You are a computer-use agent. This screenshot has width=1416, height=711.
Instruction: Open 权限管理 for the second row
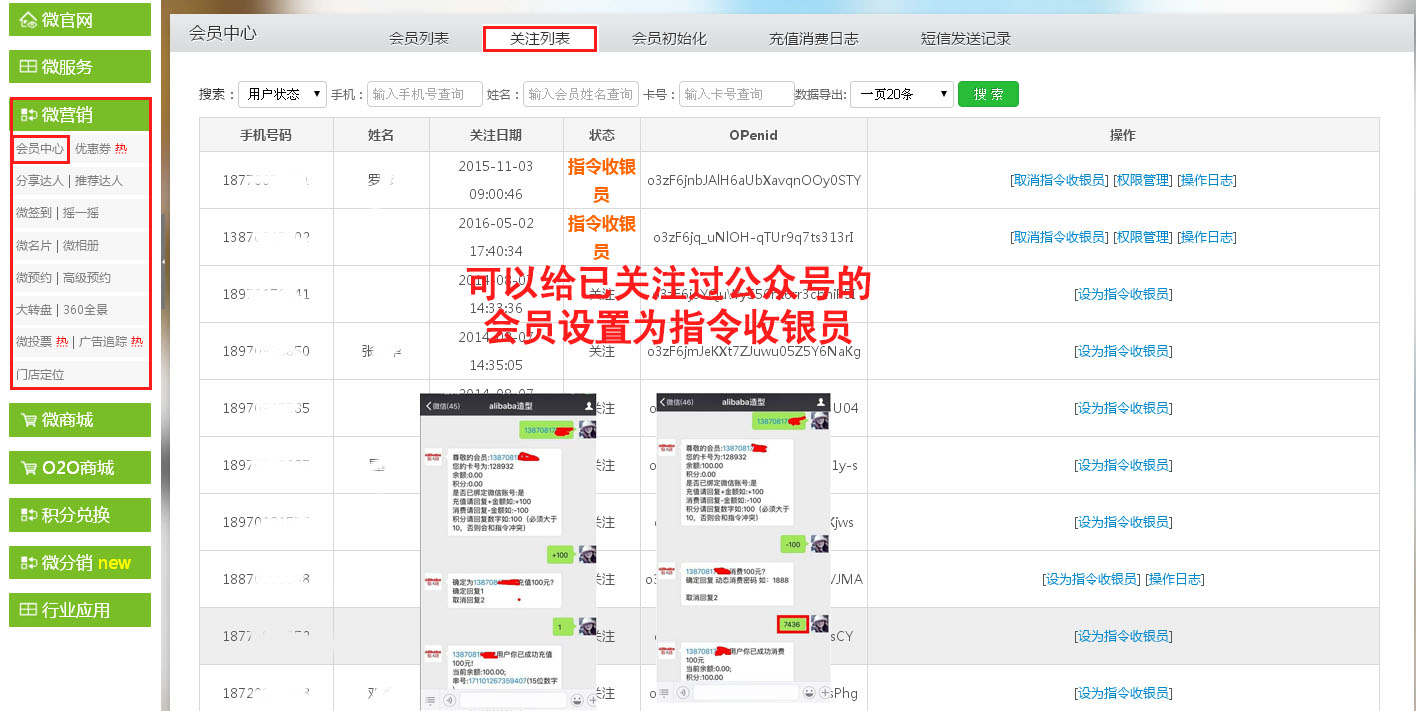(x=1142, y=237)
